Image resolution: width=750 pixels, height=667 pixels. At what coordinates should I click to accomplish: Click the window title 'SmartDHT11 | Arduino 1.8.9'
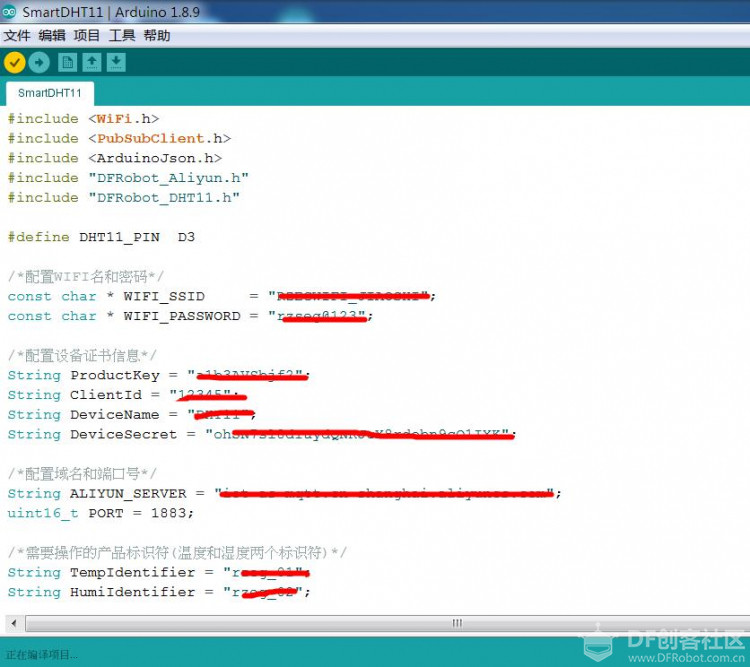(111, 11)
